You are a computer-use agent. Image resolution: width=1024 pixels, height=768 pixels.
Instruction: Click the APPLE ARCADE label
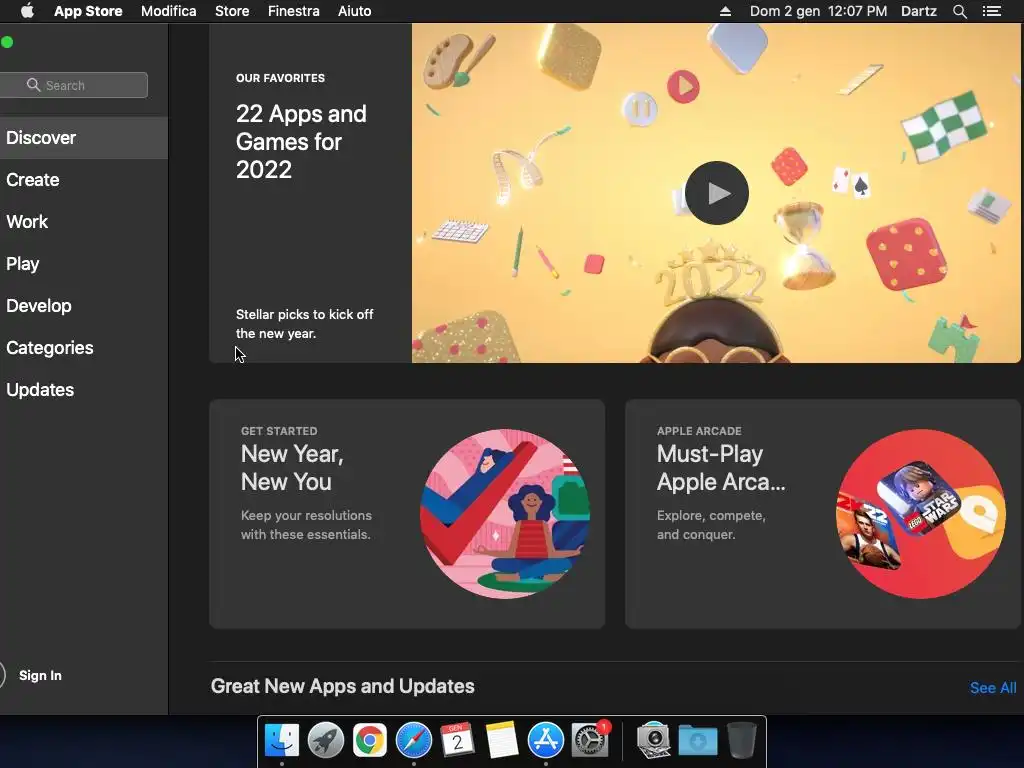point(699,431)
